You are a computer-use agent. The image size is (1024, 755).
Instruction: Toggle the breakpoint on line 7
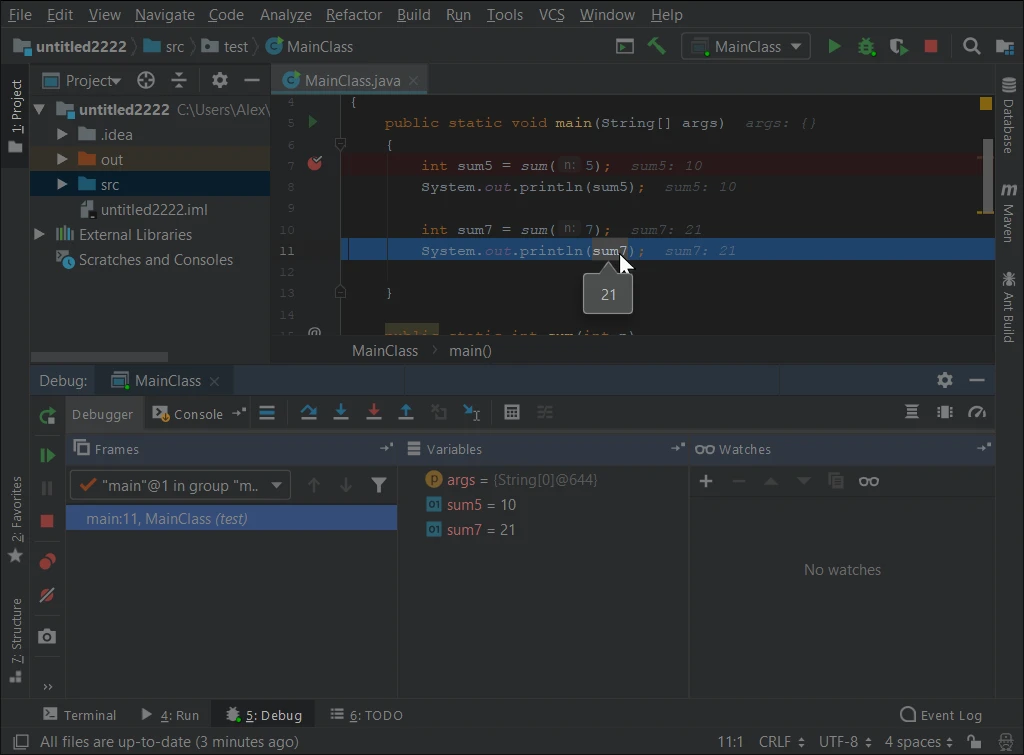(x=315, y=163)
